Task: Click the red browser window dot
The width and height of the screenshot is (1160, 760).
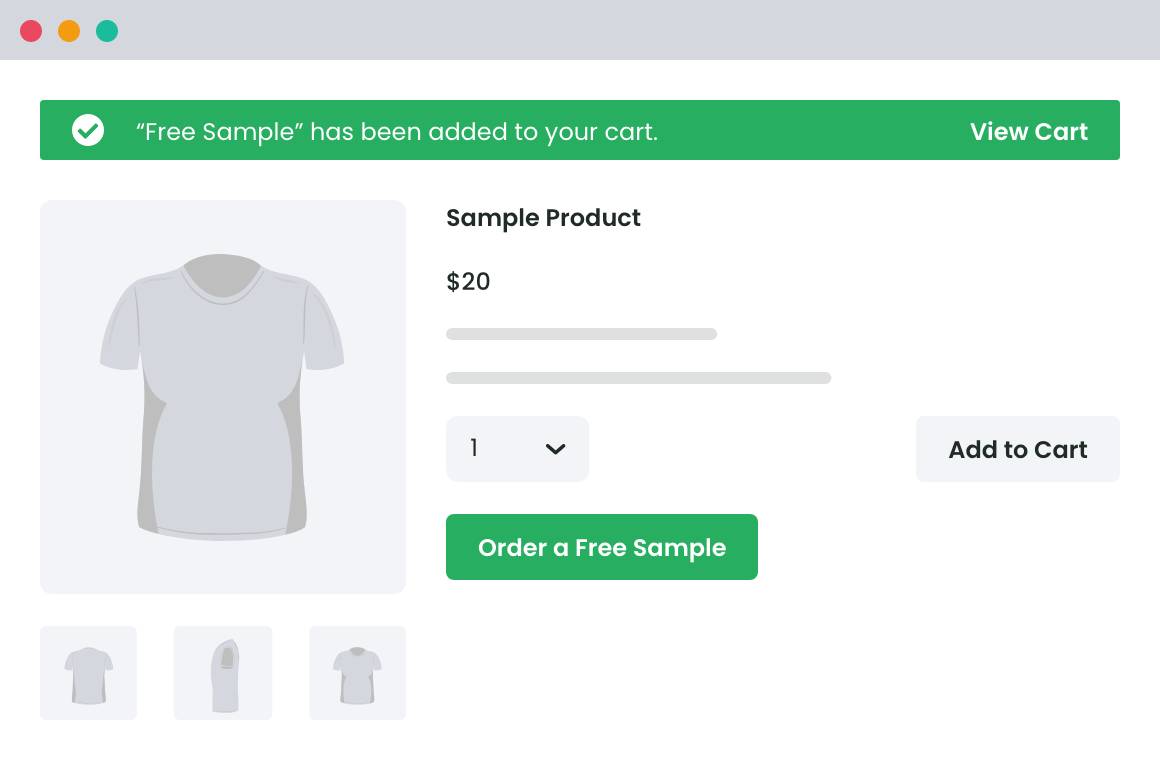Action: (31, 31)
